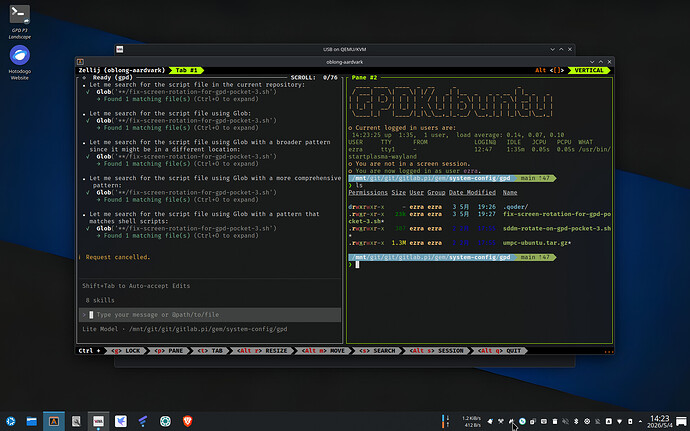The image size is (690, 431).
Task: Click the SESSION mode in Zellij status bar
Action: (437, 351)
